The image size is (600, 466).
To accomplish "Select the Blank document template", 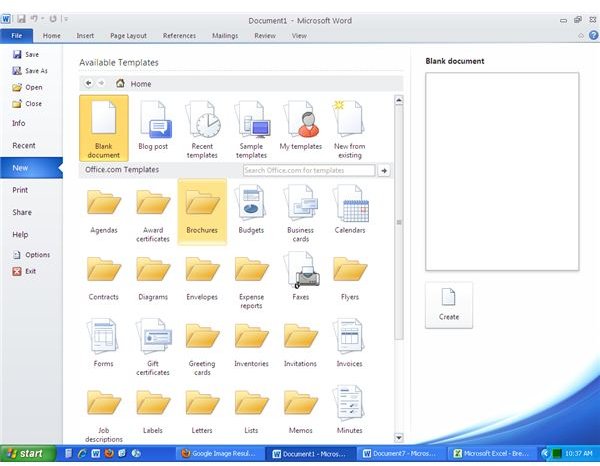I will [x=104, y=128].
